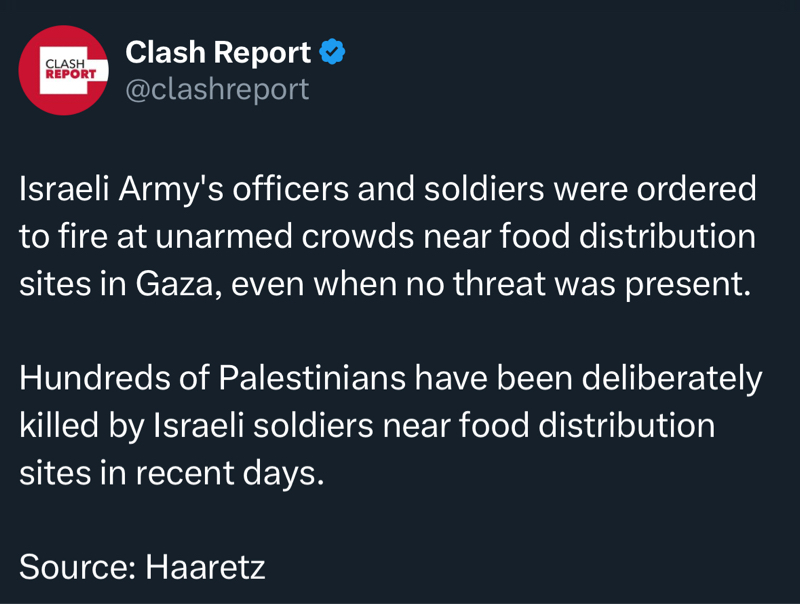Click the blue verified checkmark badge
Screen dimensions: 800x604
[x=332, y=52]
